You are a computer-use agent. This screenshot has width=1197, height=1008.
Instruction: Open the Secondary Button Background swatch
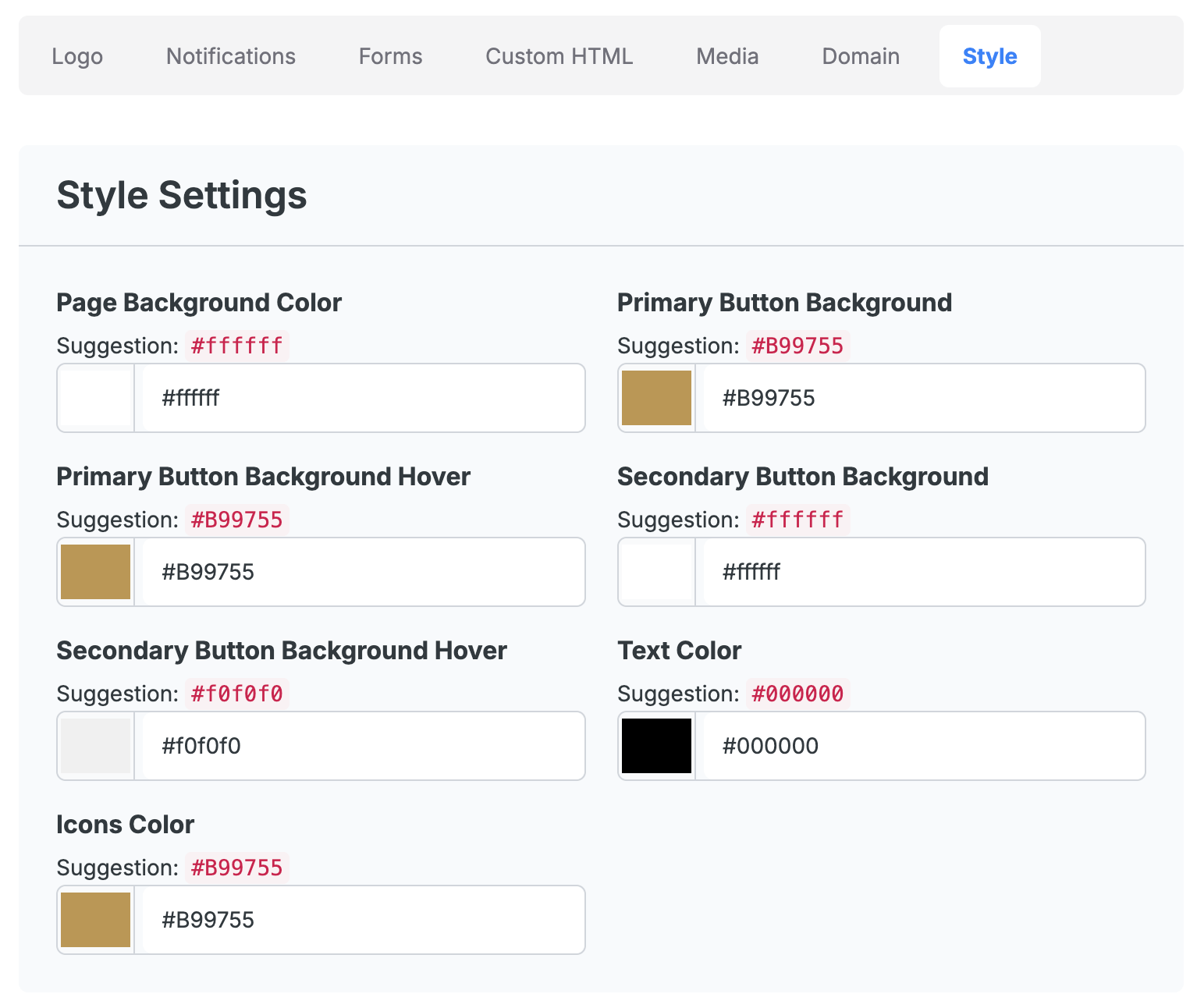[x=656, y=572]
